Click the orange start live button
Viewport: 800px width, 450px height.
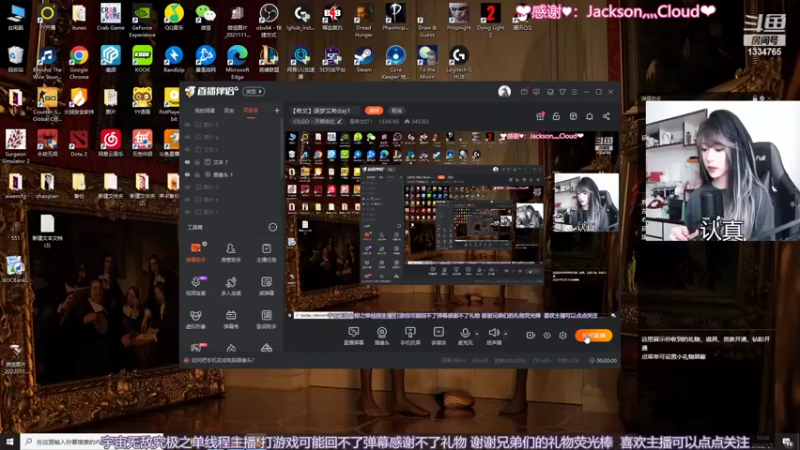pyautogui.click(x=593, y=335)
